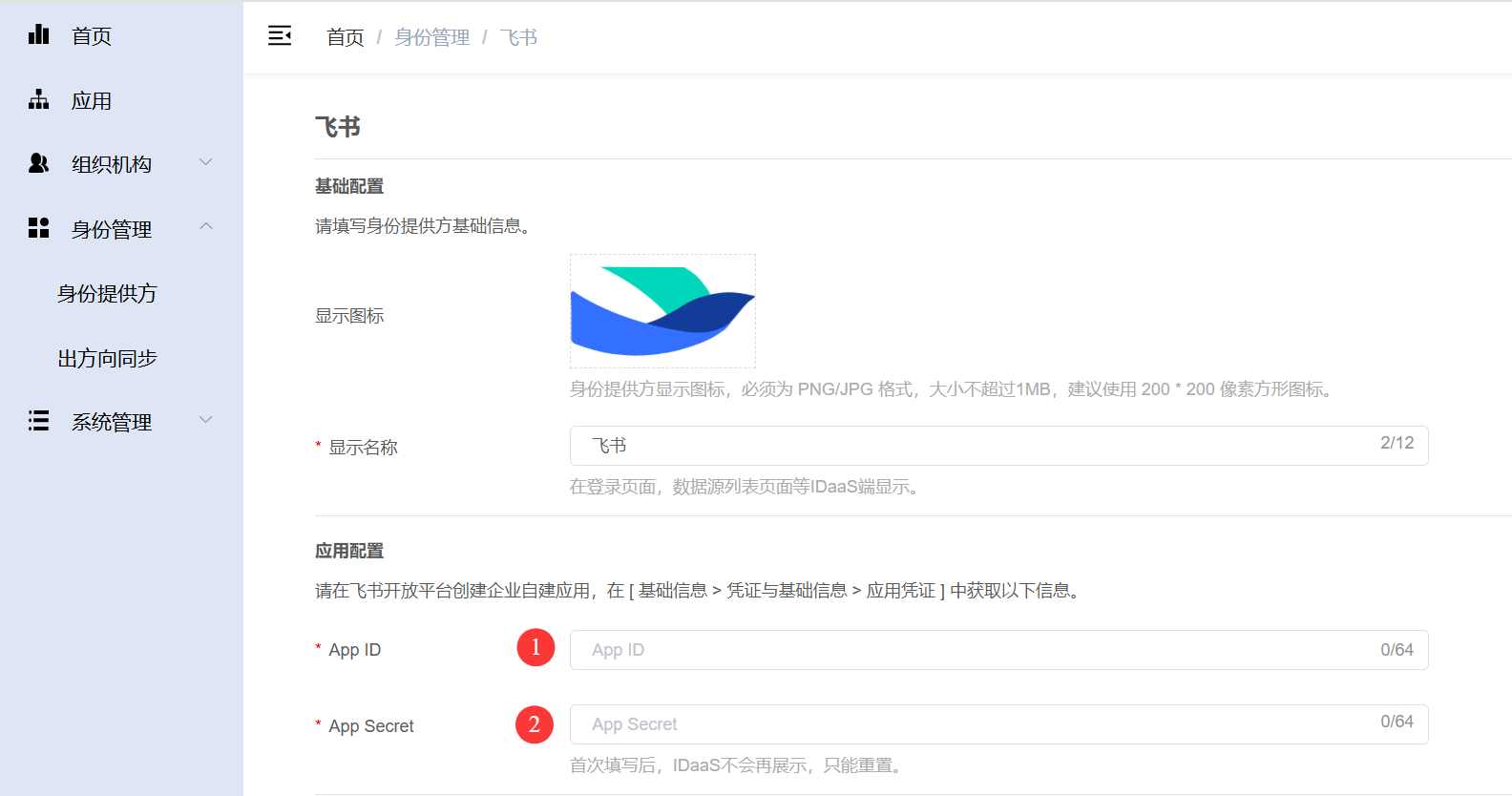The width and height of the screenshot is (1512, 796).
Task: Open 出方向同步 in the sidebar
Action: [107, 359]
